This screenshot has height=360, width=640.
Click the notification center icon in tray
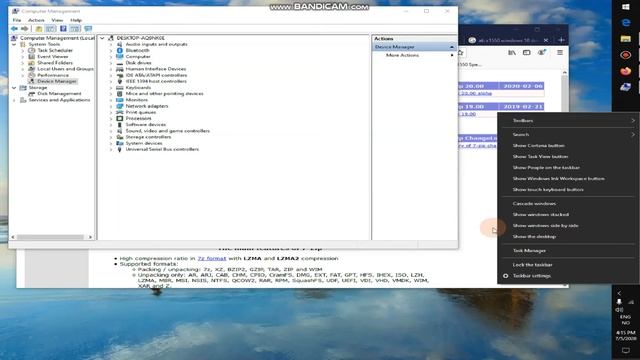point(626,350)
